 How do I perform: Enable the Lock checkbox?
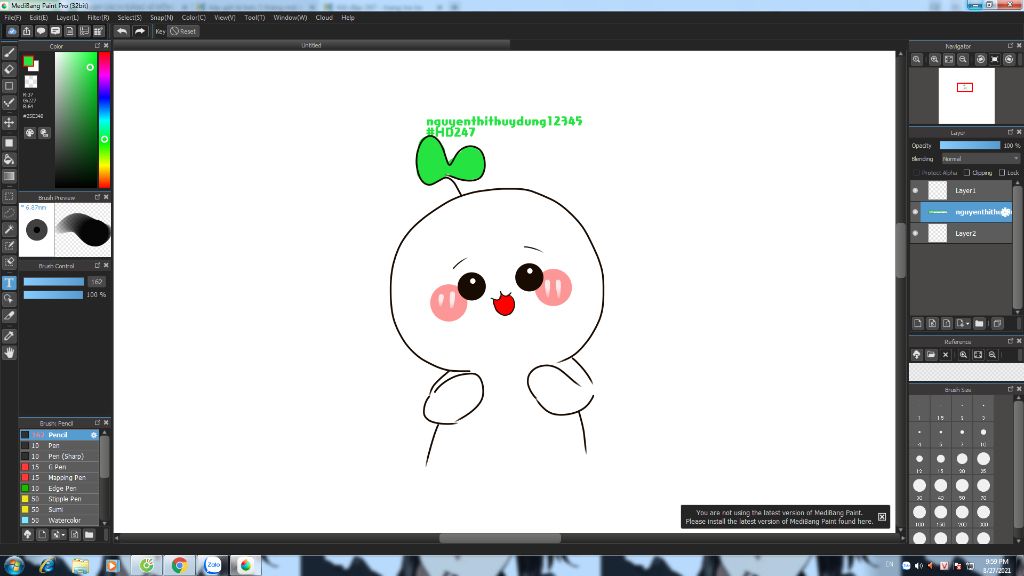[1002, 173]
